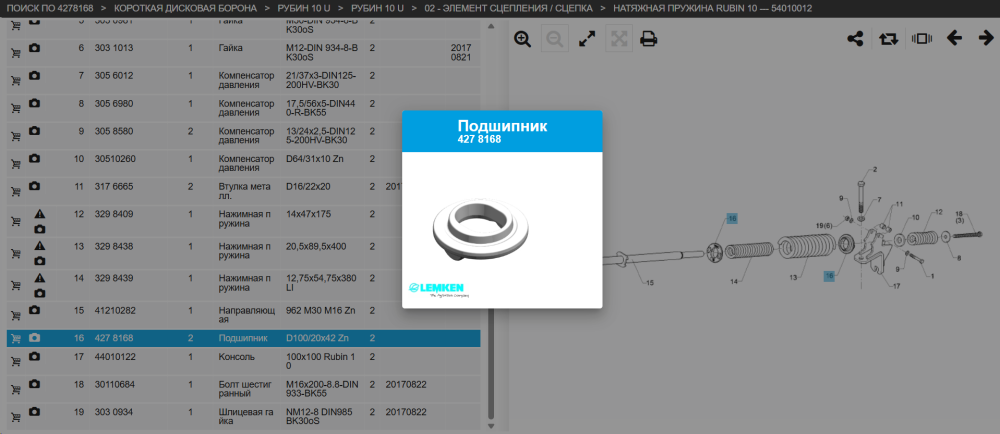The image size is (1000, 434).
Task: Zoom in on the parts diagram
Action: 522,39
